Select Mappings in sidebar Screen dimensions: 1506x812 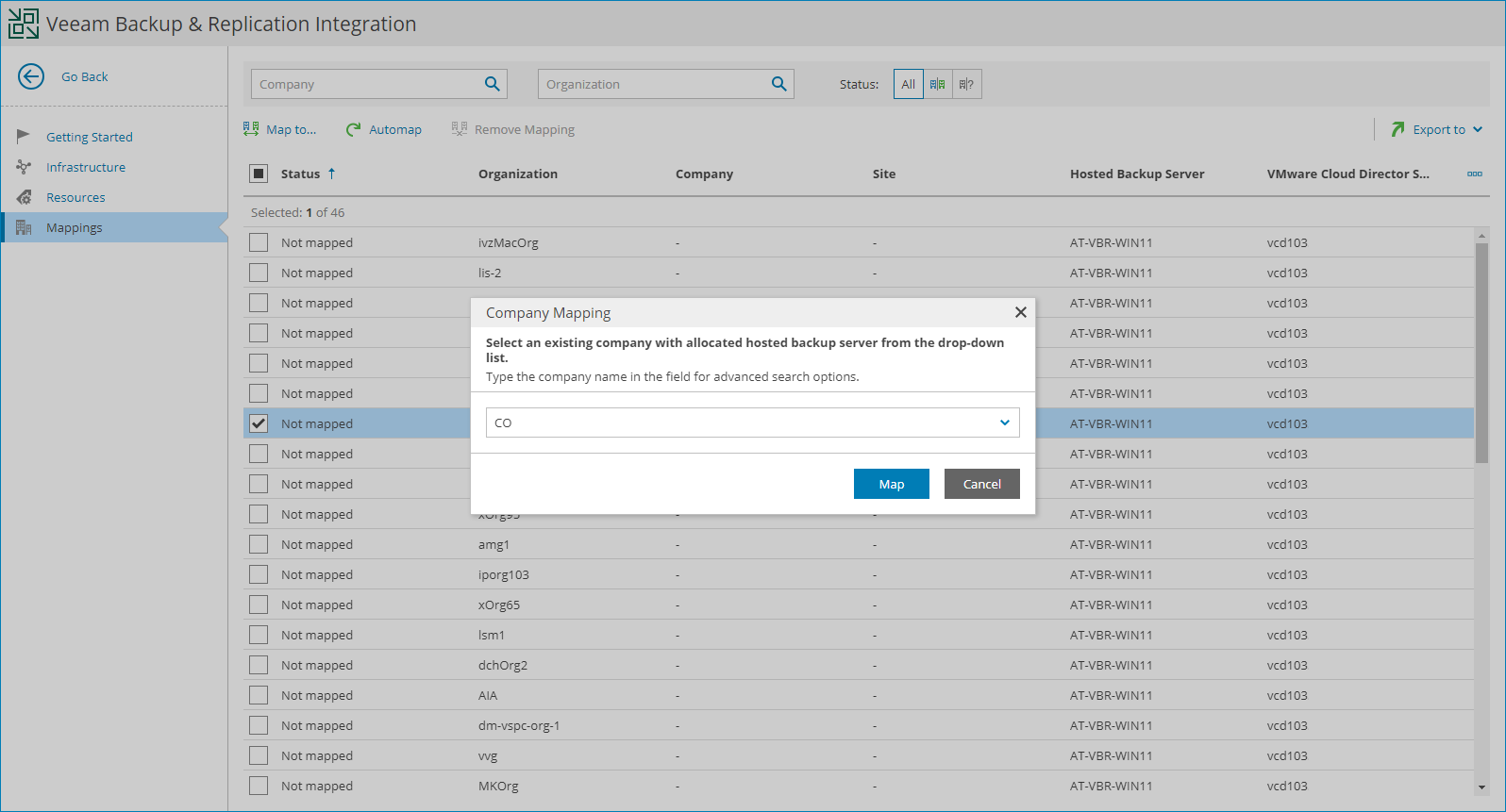tap(114, 227)
